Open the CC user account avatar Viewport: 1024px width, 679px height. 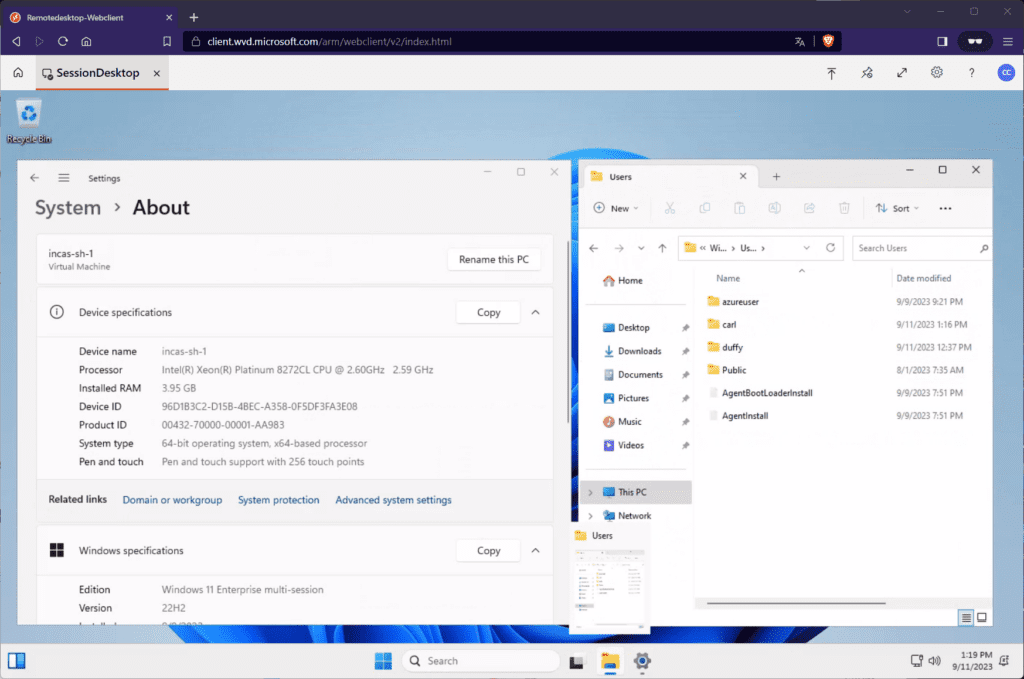[1006, 72]
